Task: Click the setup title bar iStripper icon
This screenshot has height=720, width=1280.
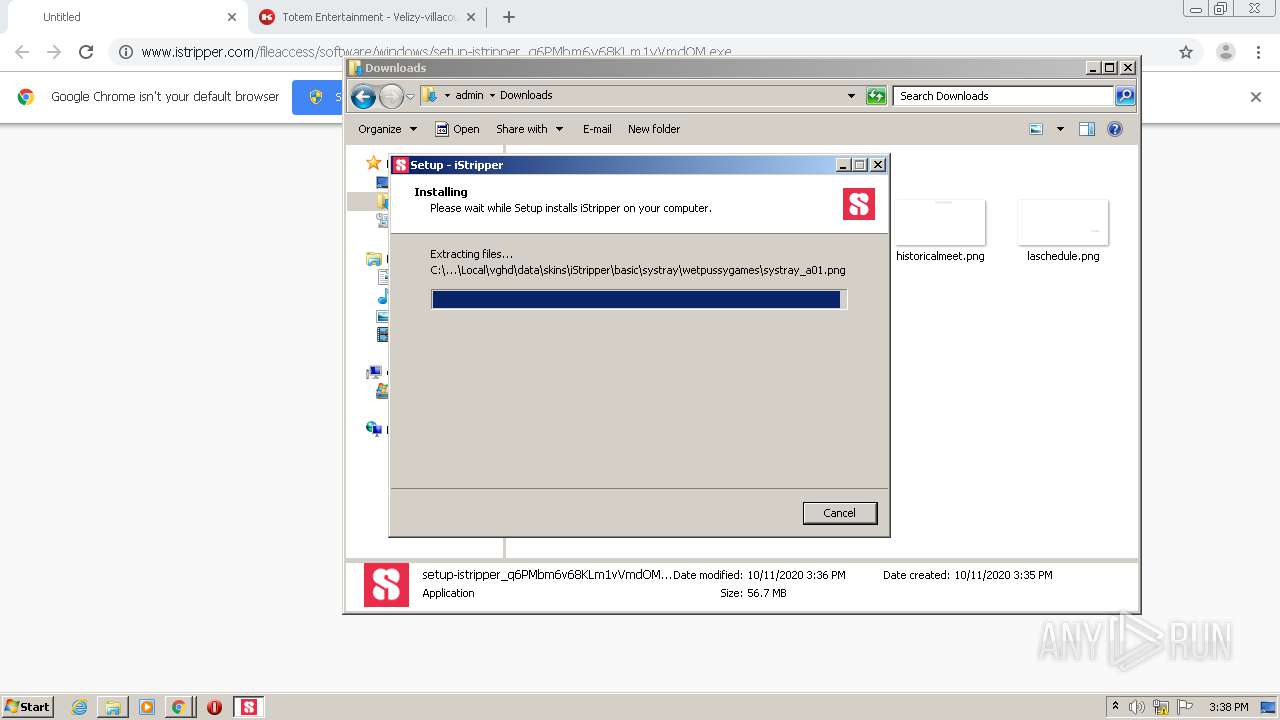Action: [x=401, y=165]
